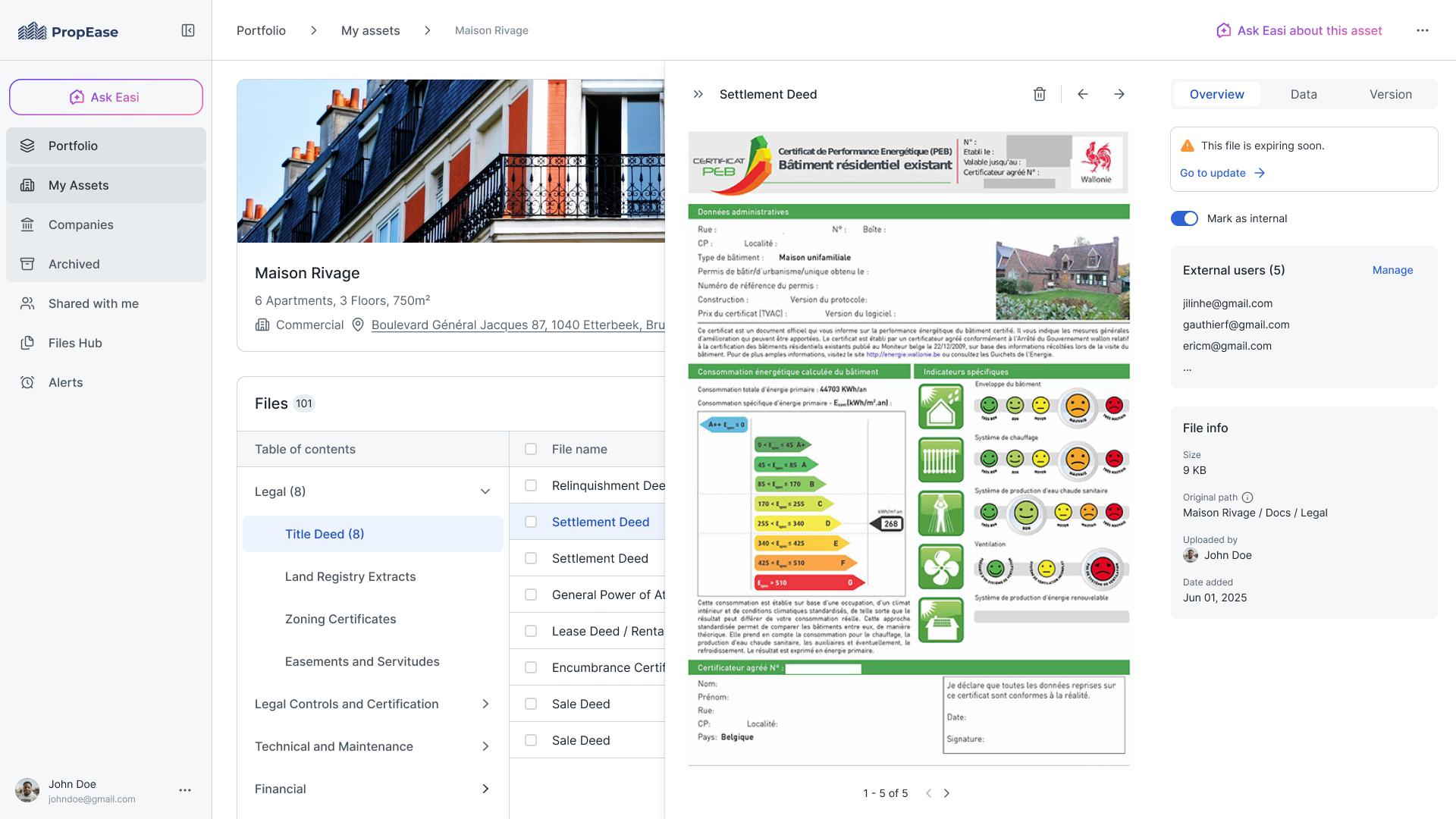Viewport: 1456px width, 819px height.
Task: Expand Legal Controls and Certification section
Action: pyautogui.click(x=485, y=704)
